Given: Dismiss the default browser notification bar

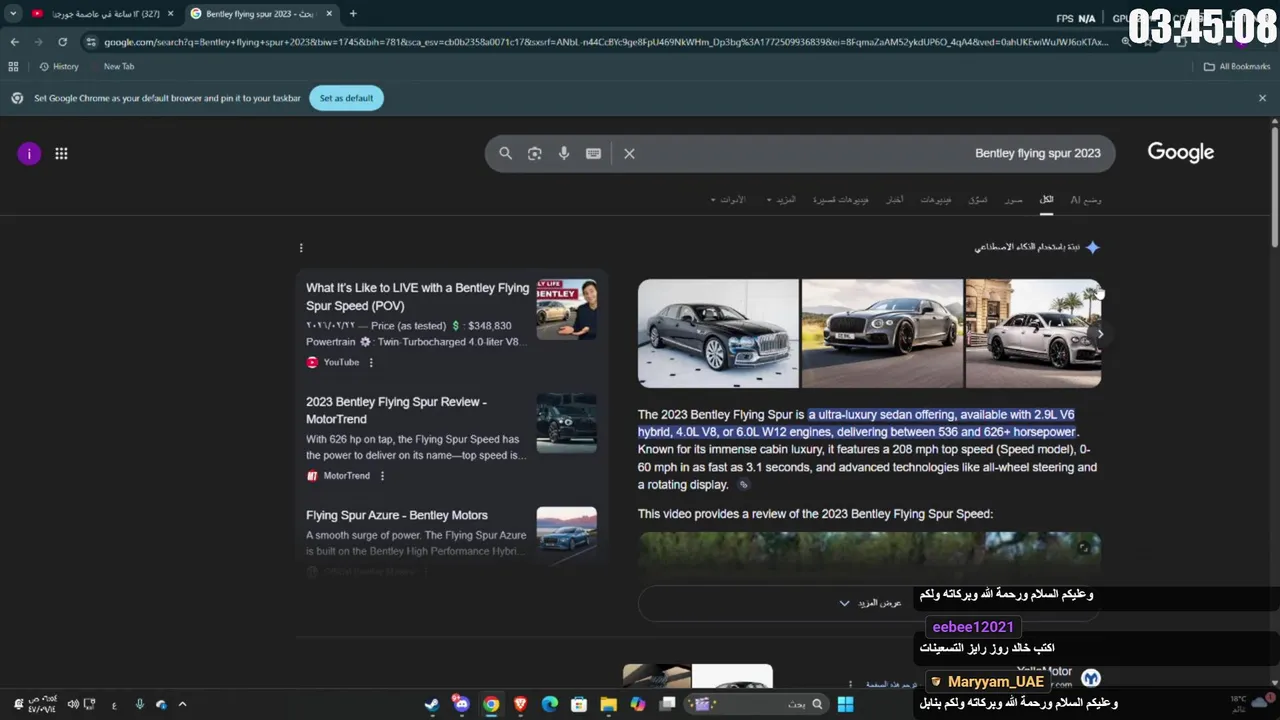Looking at the screenshot, I should 1262,98.
